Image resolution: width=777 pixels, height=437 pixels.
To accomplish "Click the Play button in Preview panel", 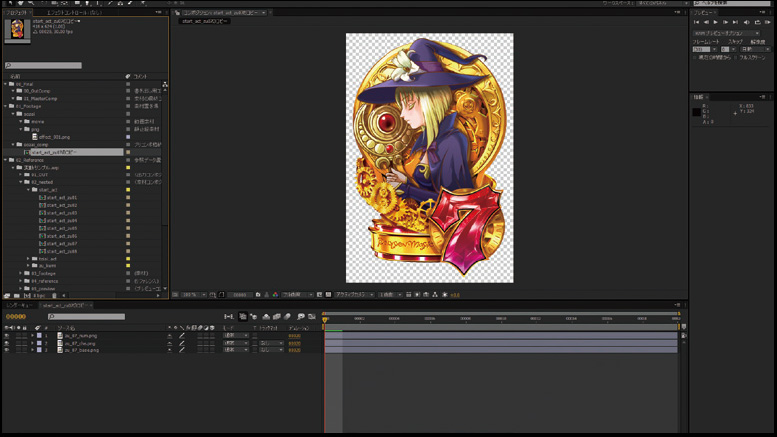I will pos(716,22).
